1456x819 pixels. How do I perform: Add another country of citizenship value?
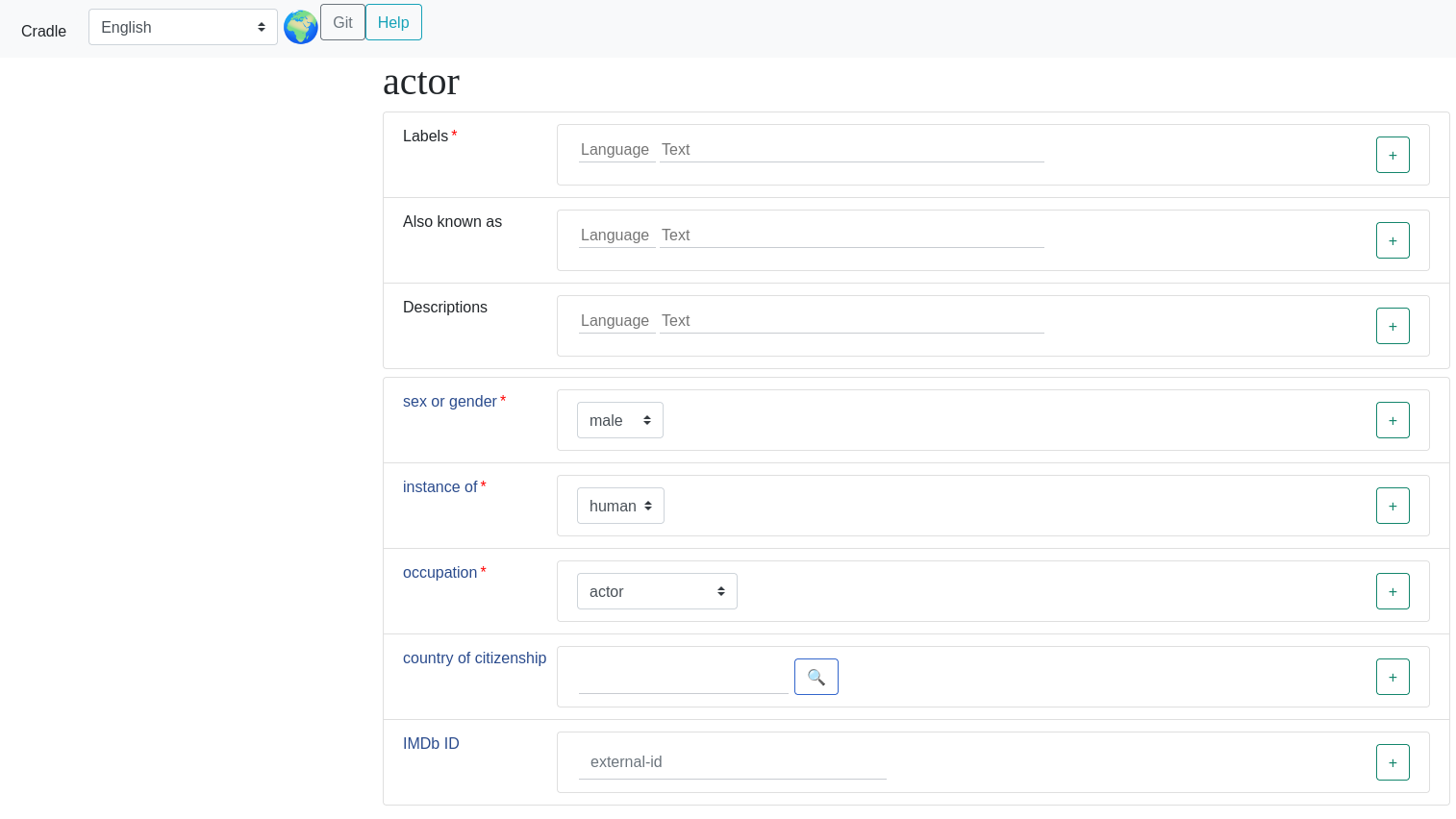pyautogui.click(x=1393, y=677)
